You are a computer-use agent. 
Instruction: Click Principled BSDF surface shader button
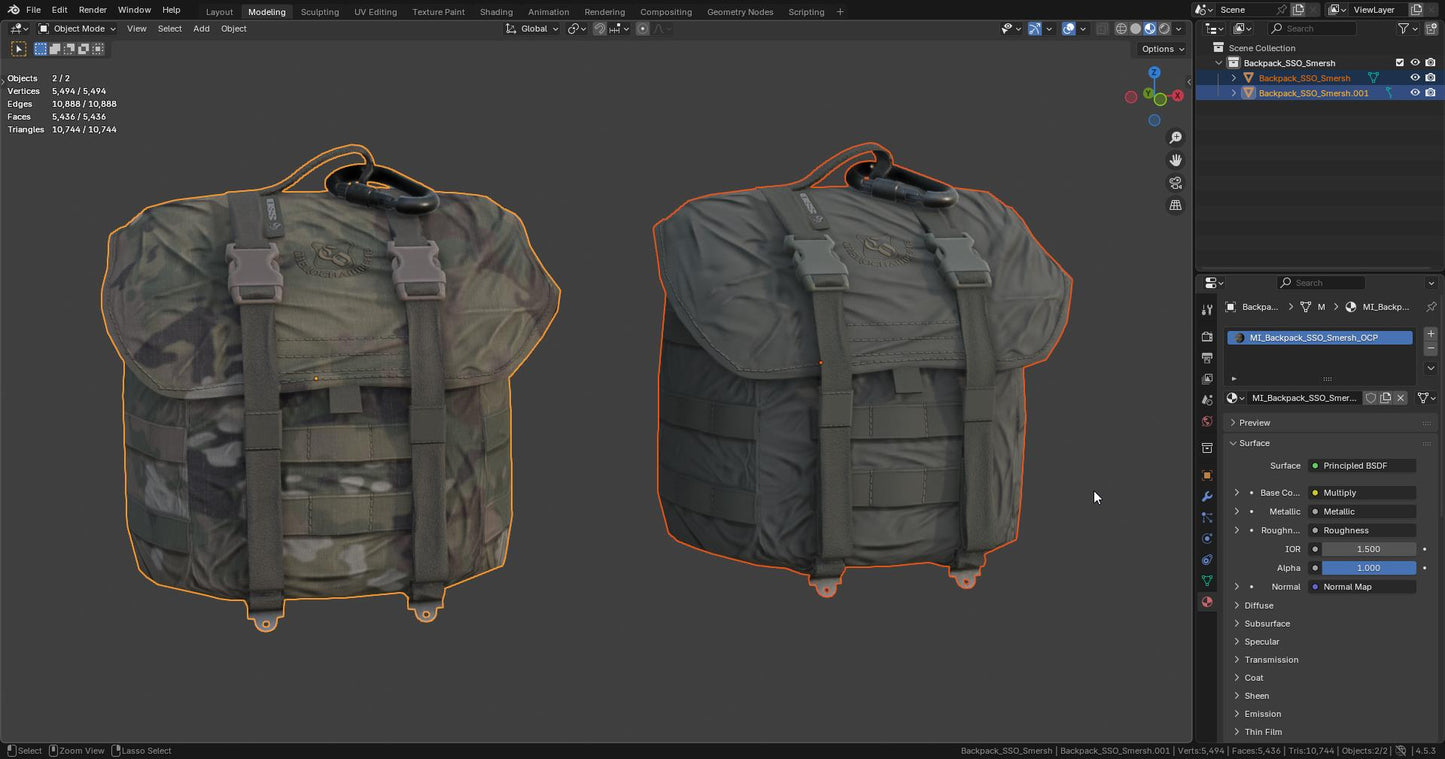click(1361, 466)
